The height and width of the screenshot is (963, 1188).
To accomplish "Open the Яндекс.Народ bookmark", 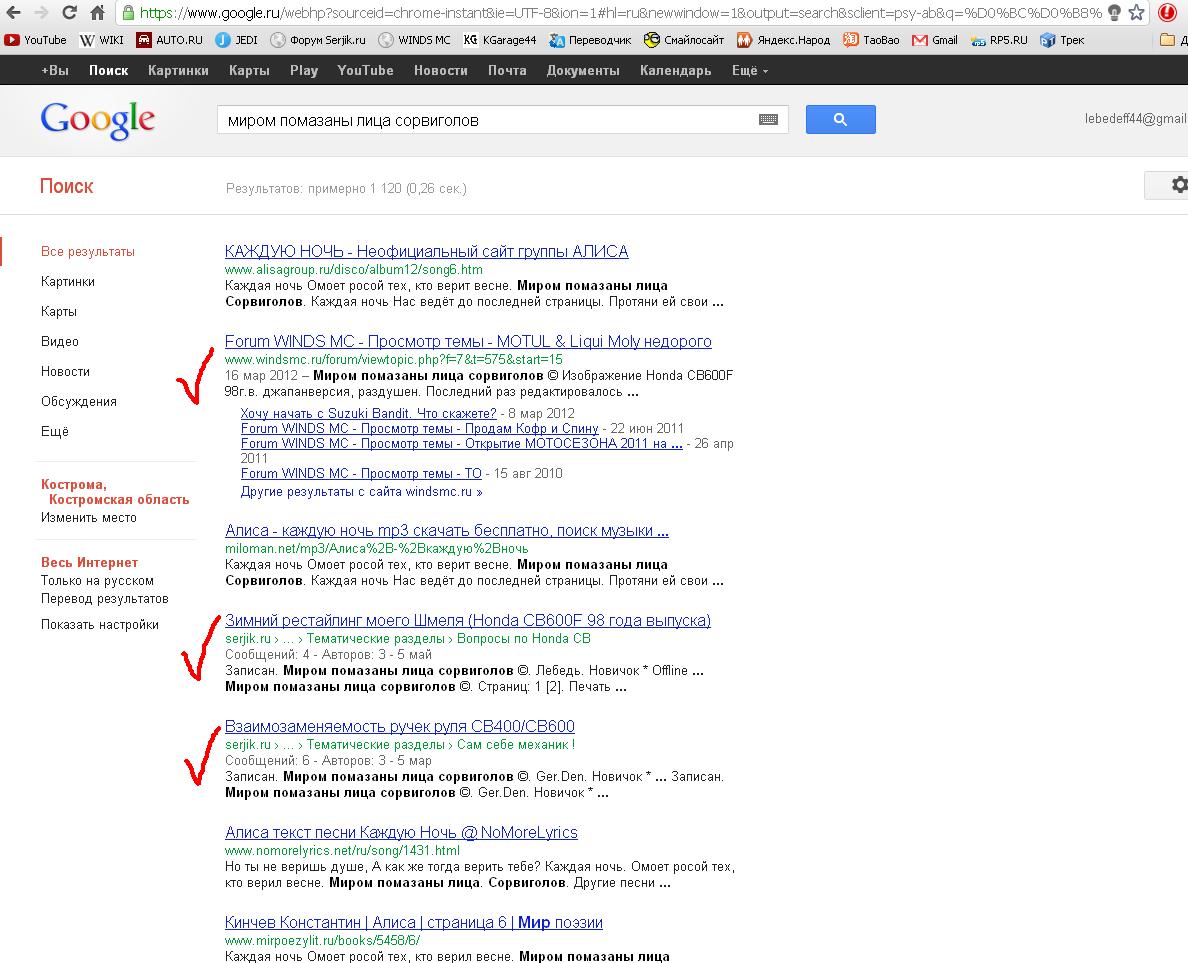I will 783,40.
